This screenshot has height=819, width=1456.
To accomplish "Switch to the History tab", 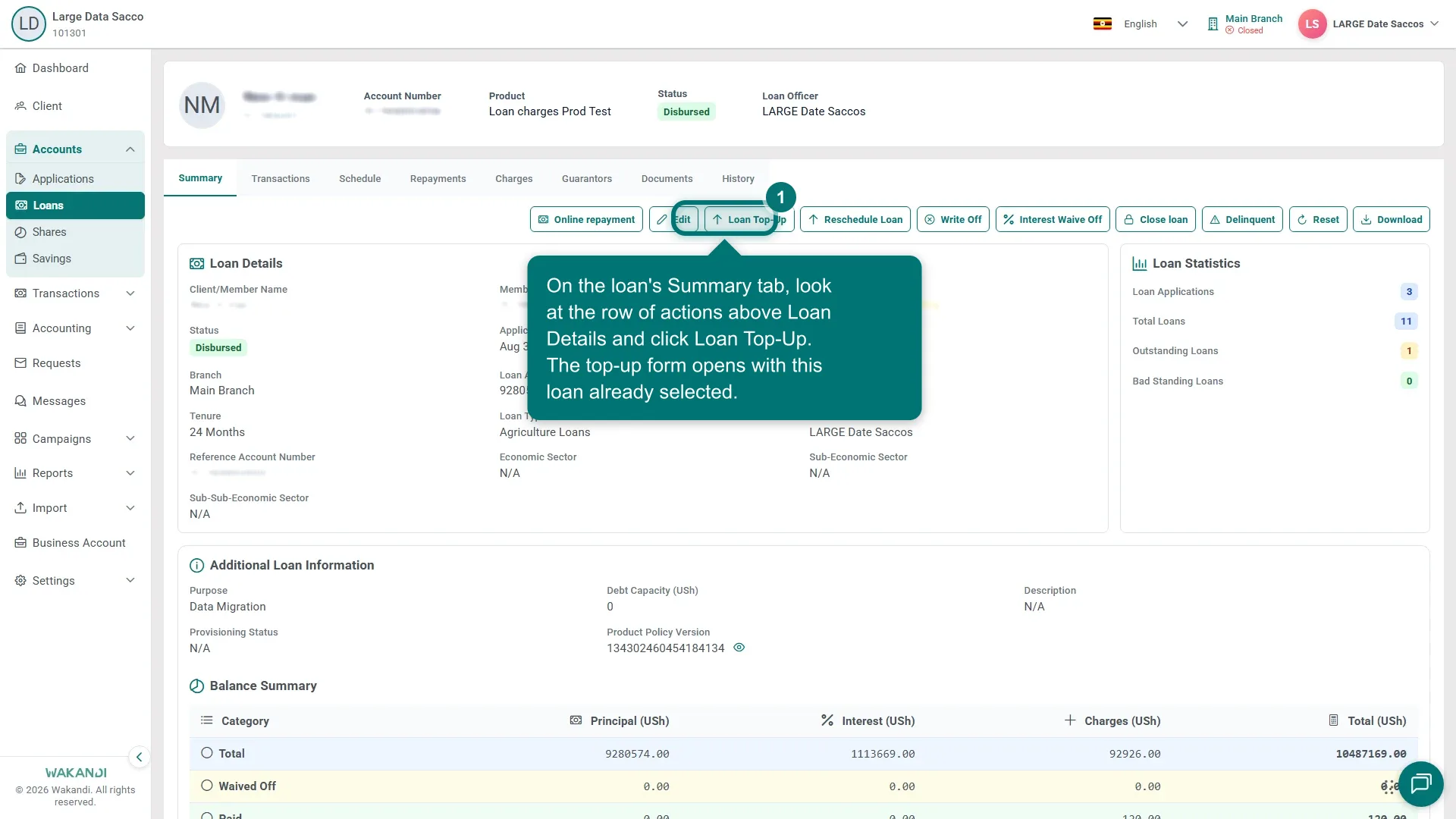I will (738, 179).
